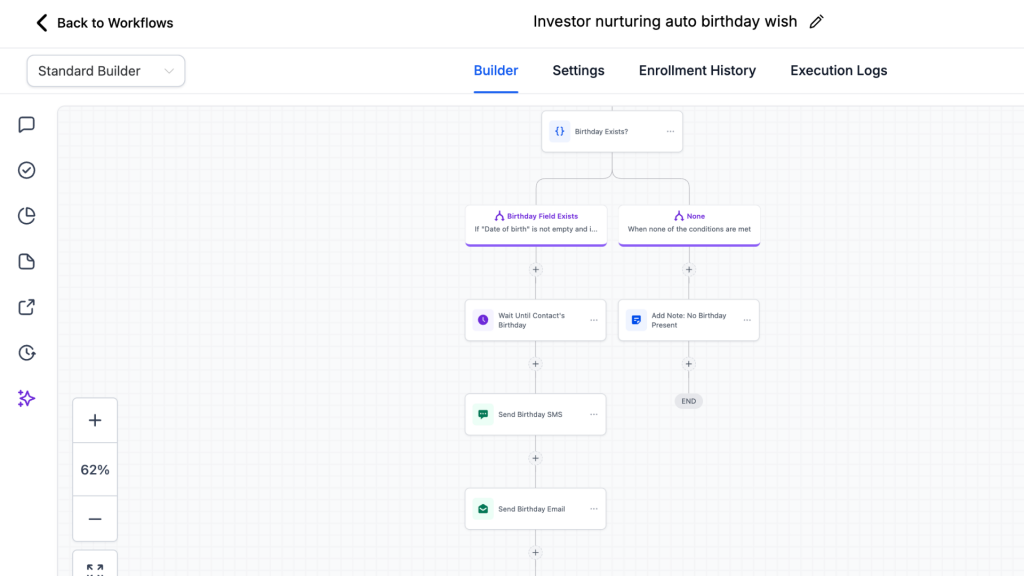
Task: Open options menu for Send Birthday SMS
Action: pyautogui.click(x=593, y=414)
